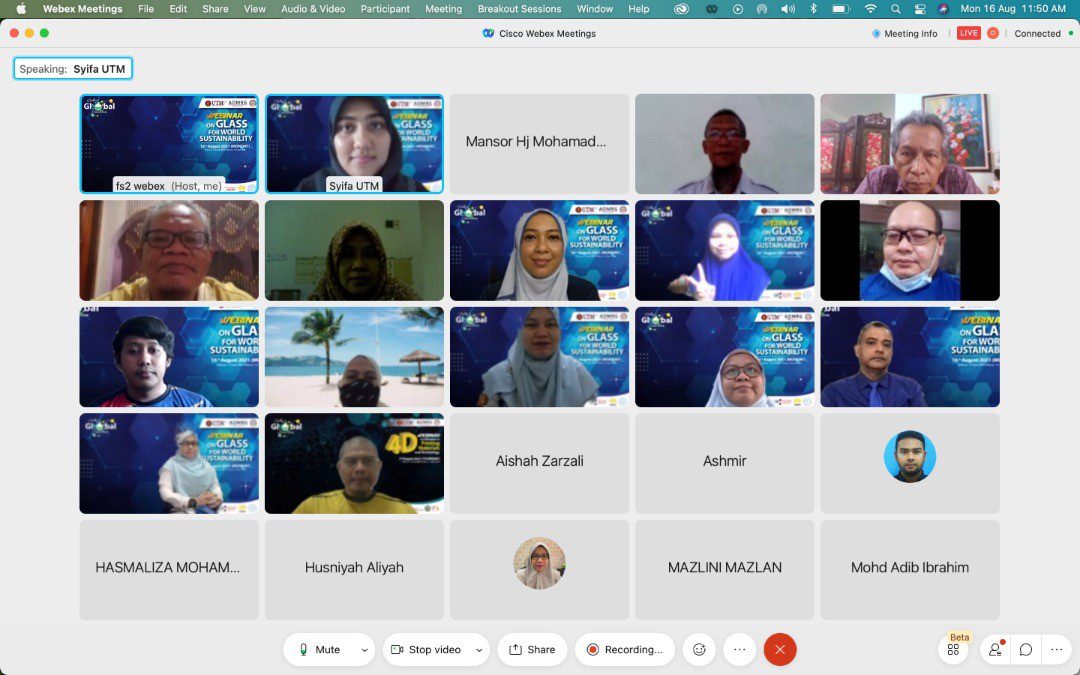Leave the meeting via the red X

point(779,649)
